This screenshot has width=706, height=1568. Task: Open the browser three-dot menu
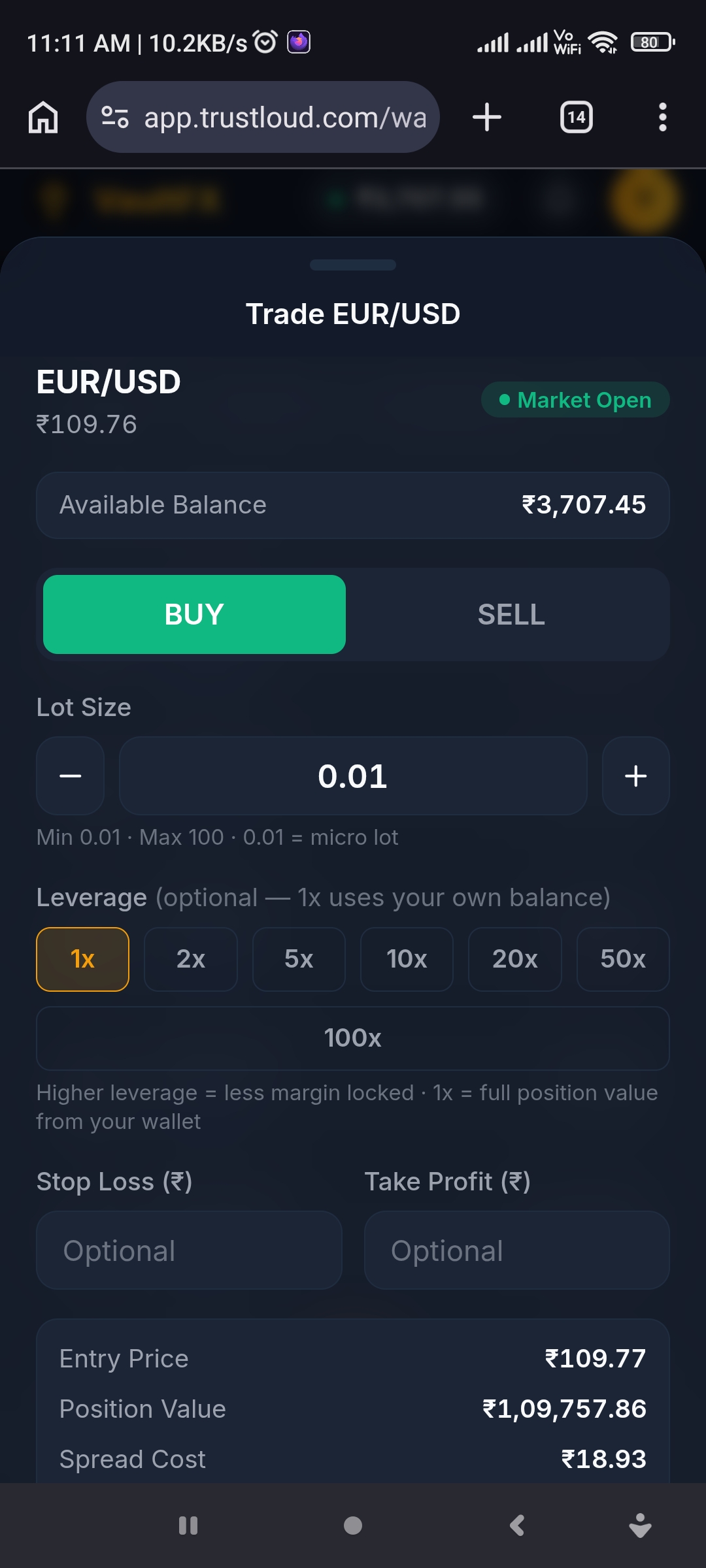pyautogui.click(x=663, y=118)
